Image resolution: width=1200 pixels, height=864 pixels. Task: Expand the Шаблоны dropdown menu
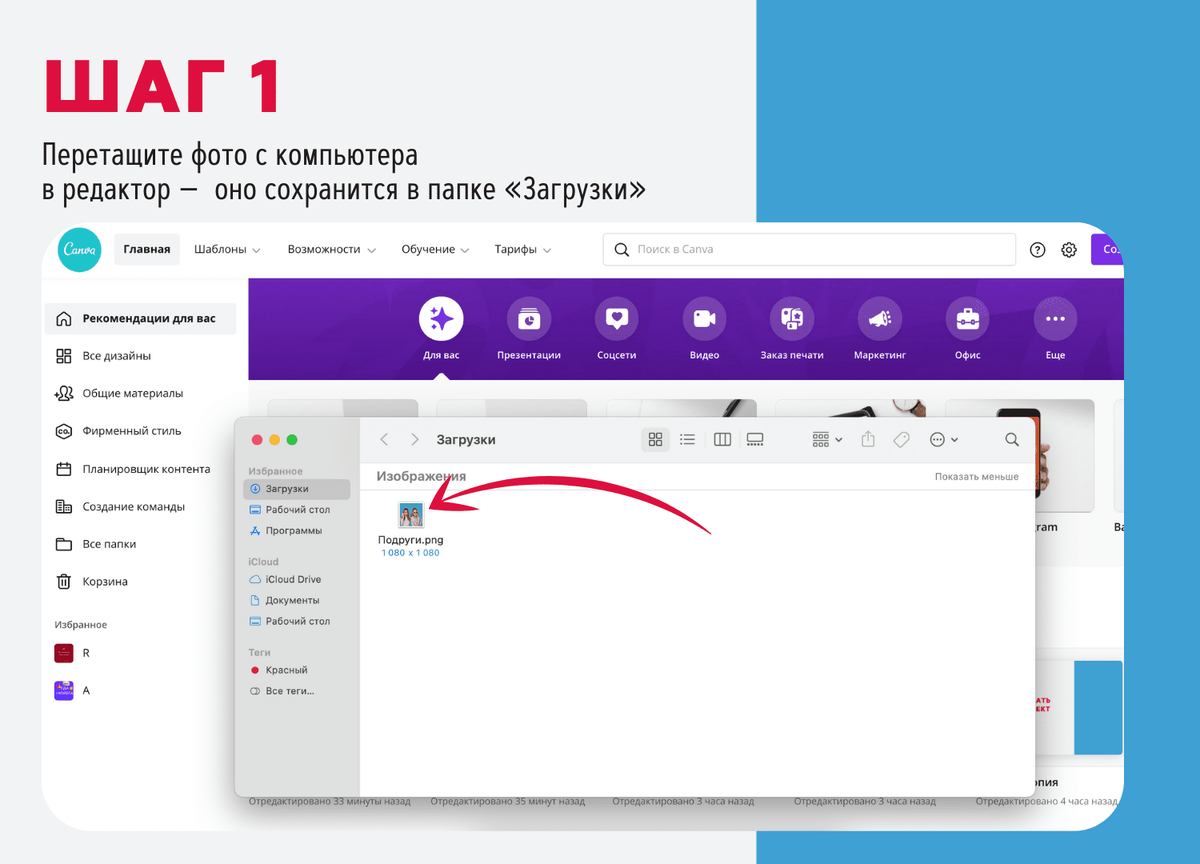(227, 249)
